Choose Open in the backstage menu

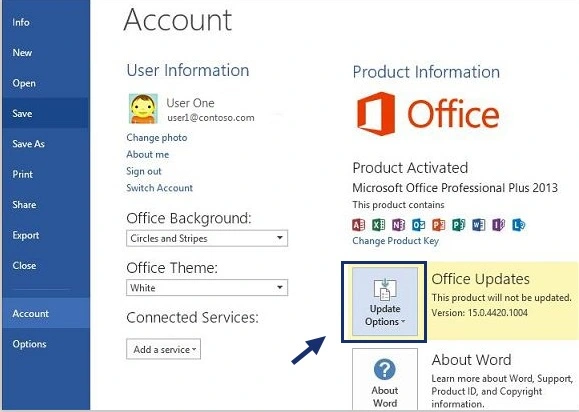click(46, 83)
